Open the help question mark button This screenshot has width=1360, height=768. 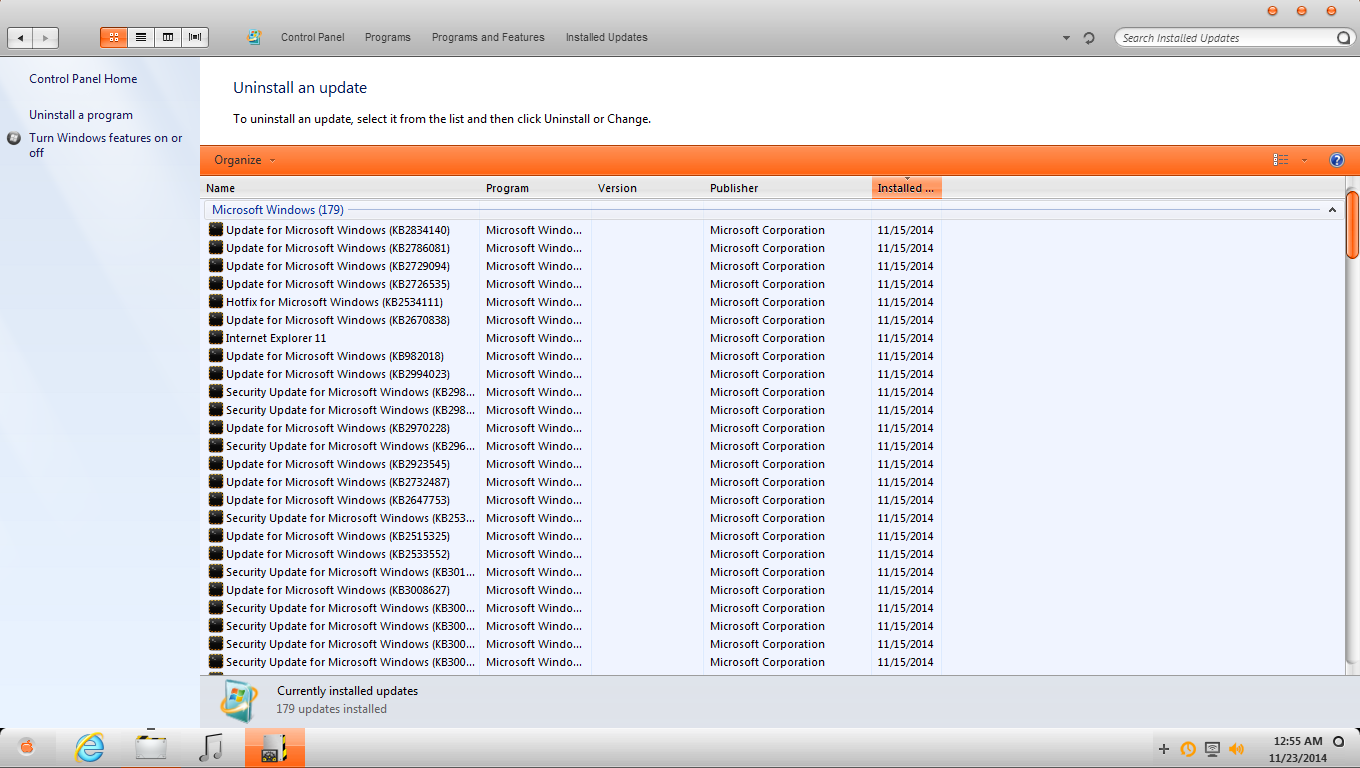[1337, 160]
